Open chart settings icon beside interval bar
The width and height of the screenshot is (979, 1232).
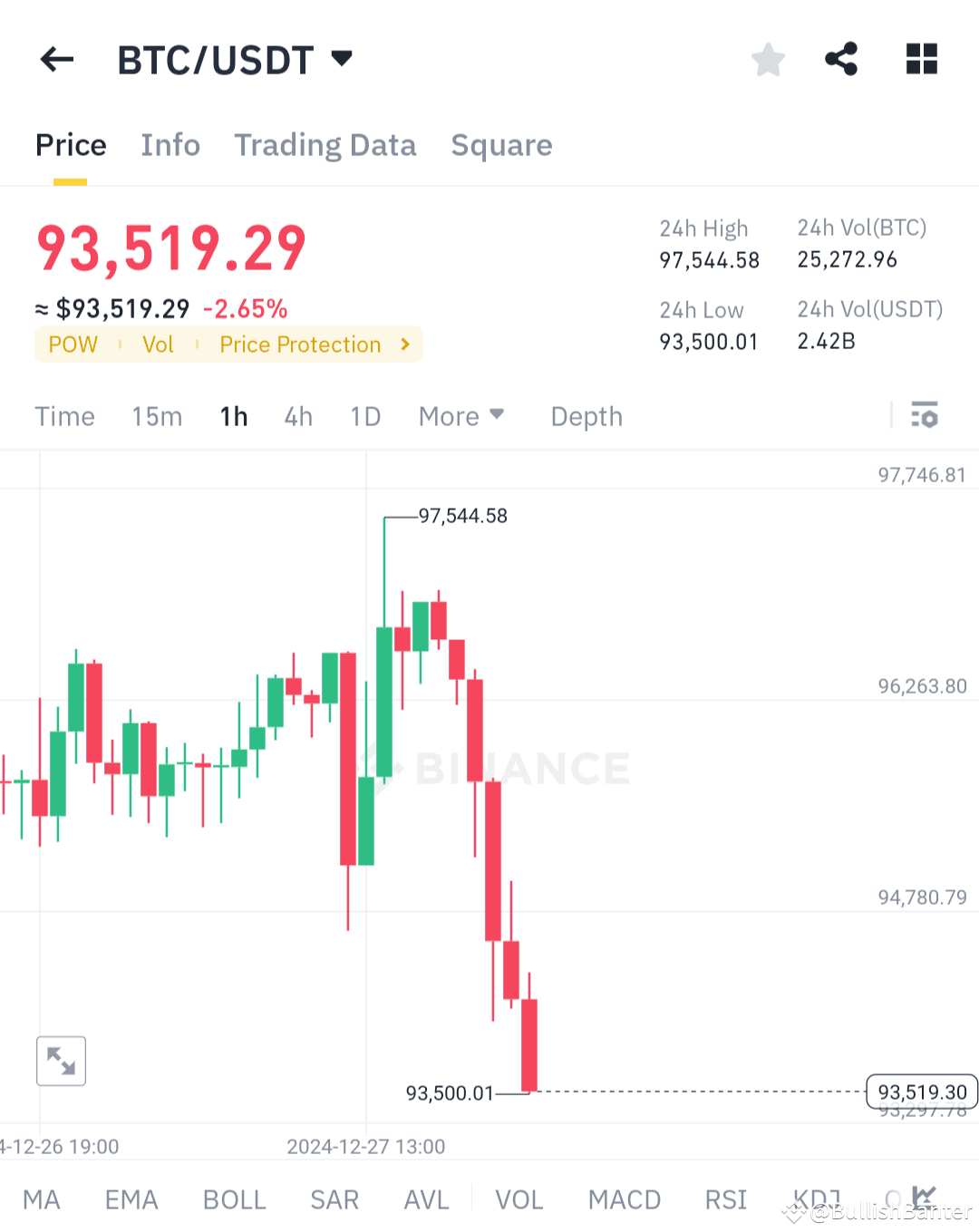926,415
